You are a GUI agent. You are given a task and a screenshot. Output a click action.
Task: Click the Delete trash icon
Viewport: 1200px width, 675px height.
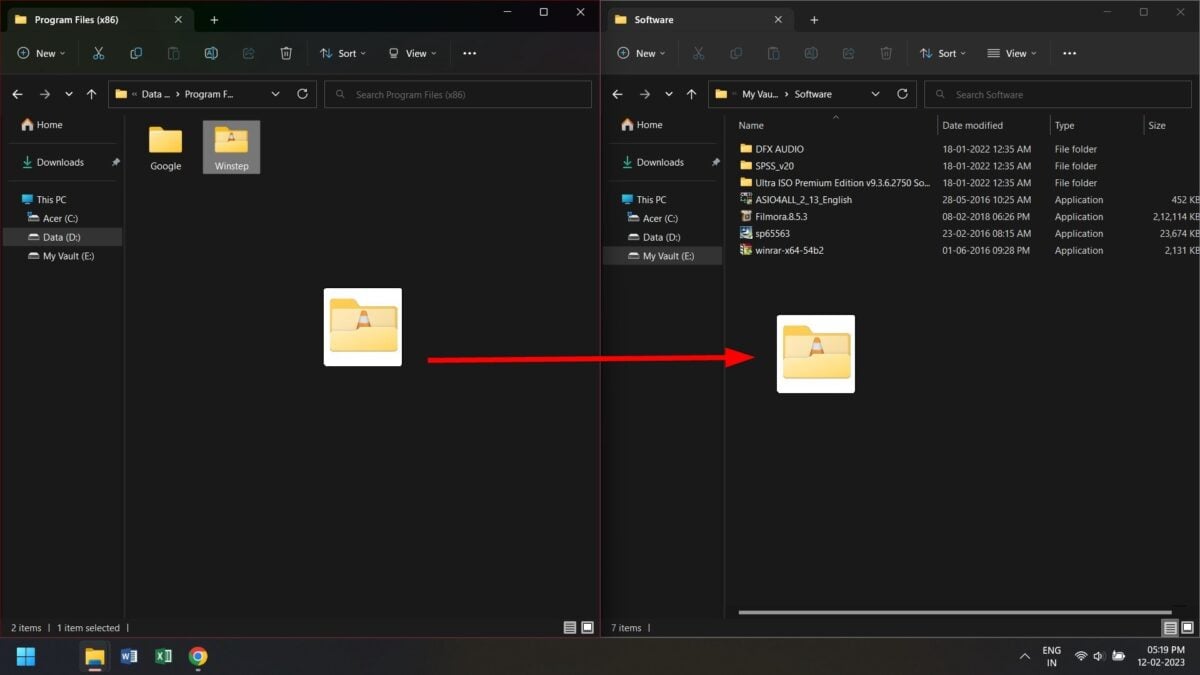287,53
